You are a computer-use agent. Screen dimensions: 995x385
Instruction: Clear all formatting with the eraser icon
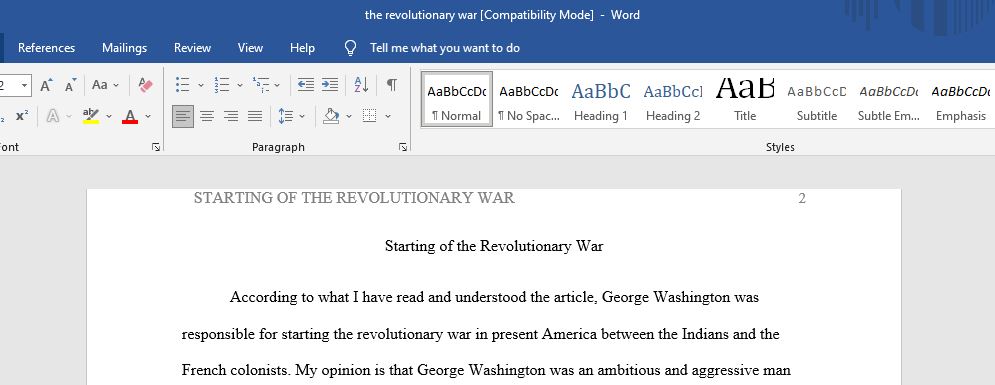coord(146,85)
